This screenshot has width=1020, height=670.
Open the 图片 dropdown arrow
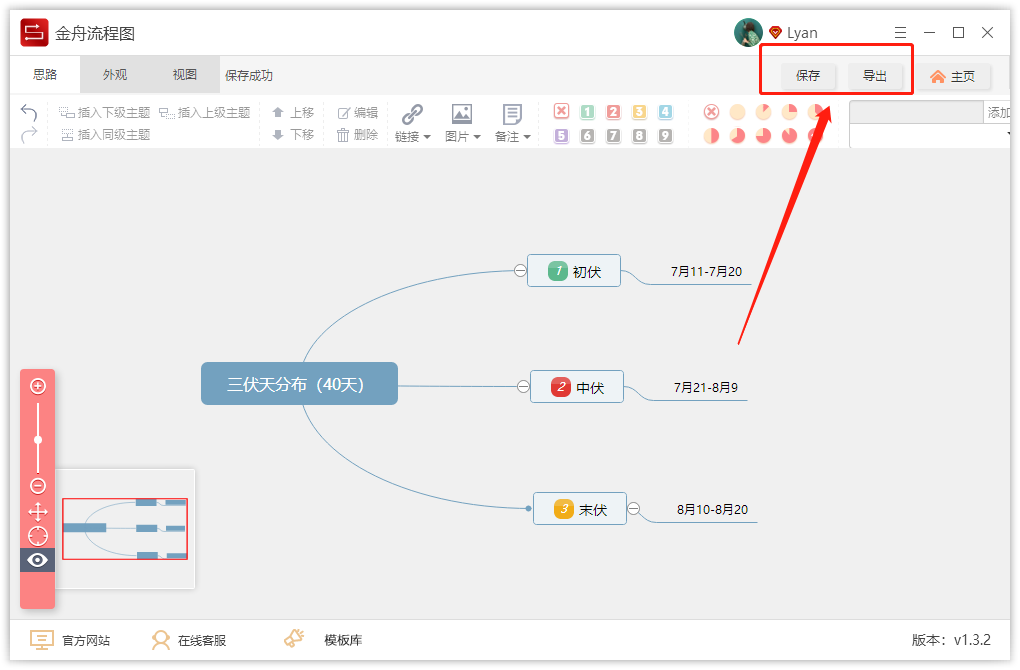[477, 137]
